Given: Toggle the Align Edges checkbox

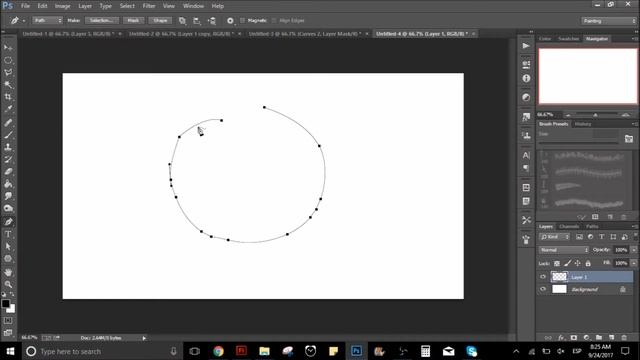Looking at the screenshot, I should (x=274, y=20).
